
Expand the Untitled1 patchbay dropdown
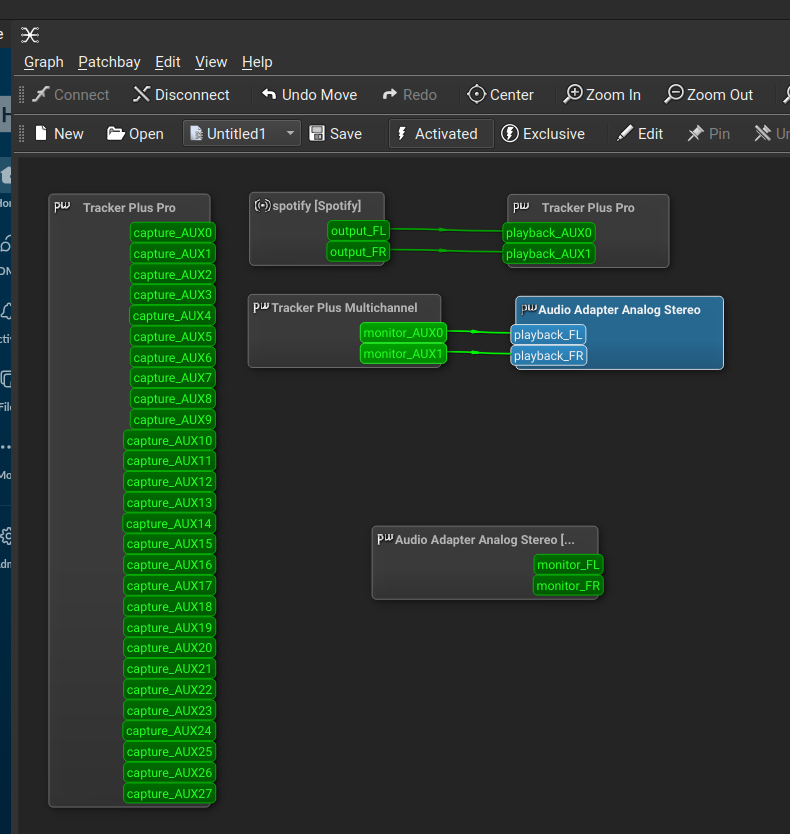(x=290, y=134)
